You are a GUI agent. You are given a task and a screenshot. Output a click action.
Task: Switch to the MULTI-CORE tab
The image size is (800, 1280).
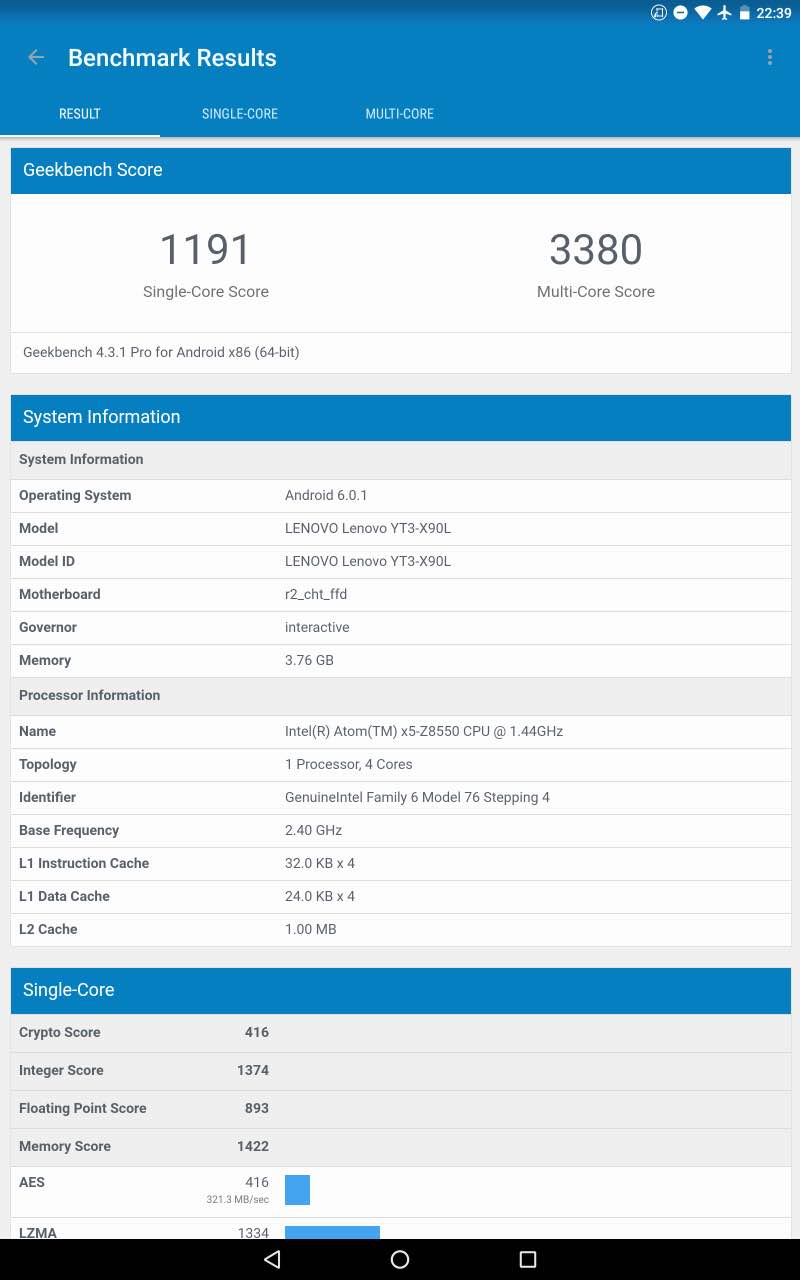click(x=399, y=114)
